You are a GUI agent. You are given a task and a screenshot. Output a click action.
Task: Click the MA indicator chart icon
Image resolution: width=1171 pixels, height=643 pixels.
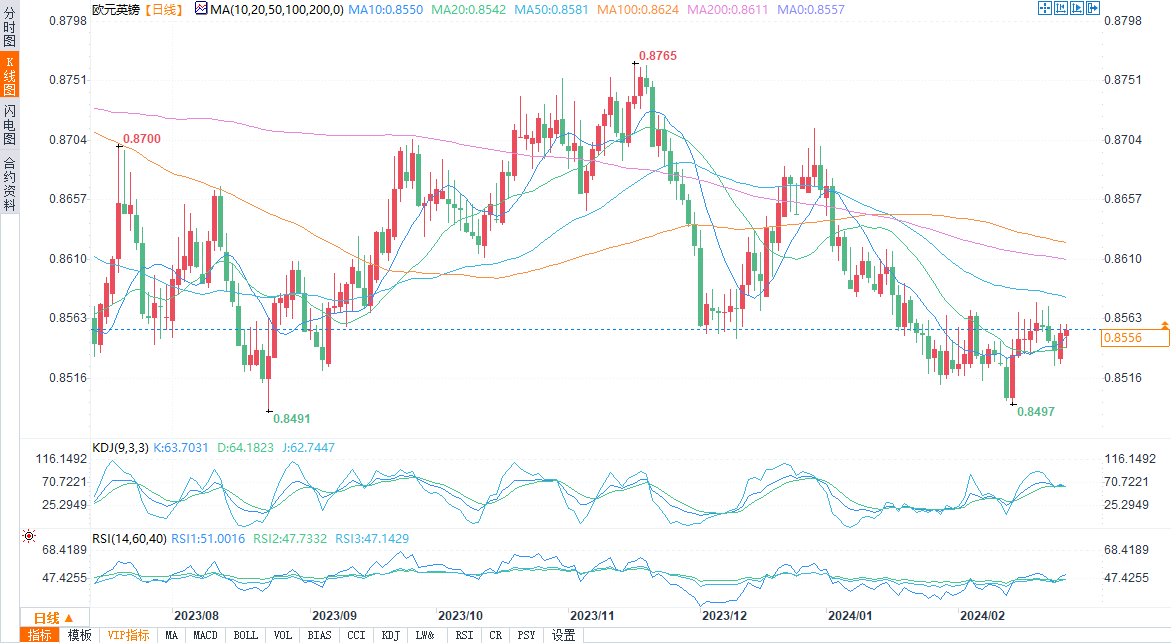(x=202, y=8)
